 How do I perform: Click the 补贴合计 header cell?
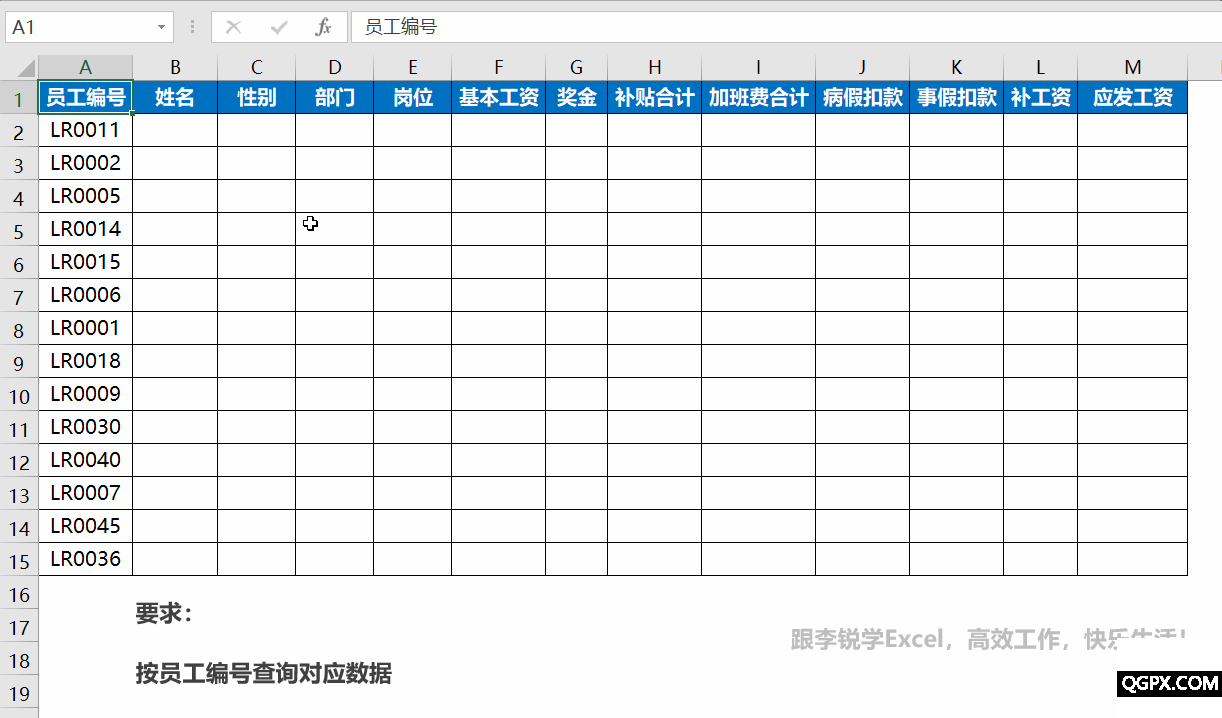coord(655,97)
